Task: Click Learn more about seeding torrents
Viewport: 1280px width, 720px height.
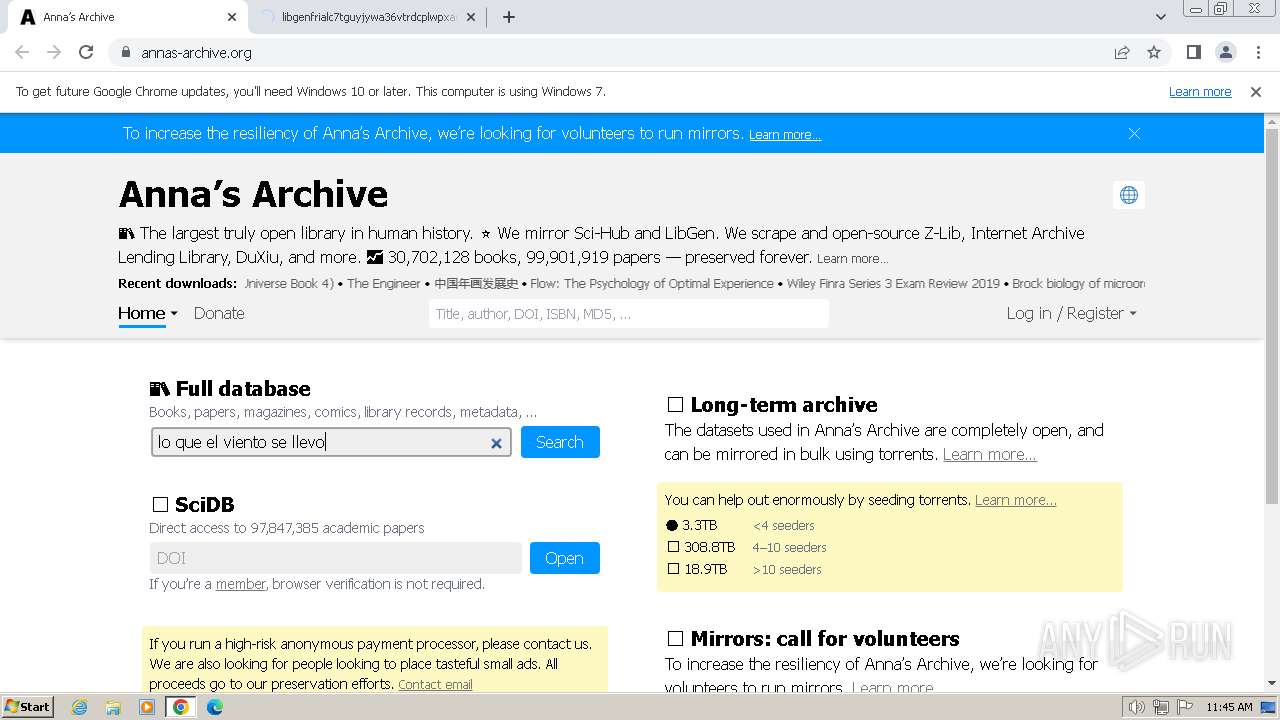Action: [x=1016, y=500]
